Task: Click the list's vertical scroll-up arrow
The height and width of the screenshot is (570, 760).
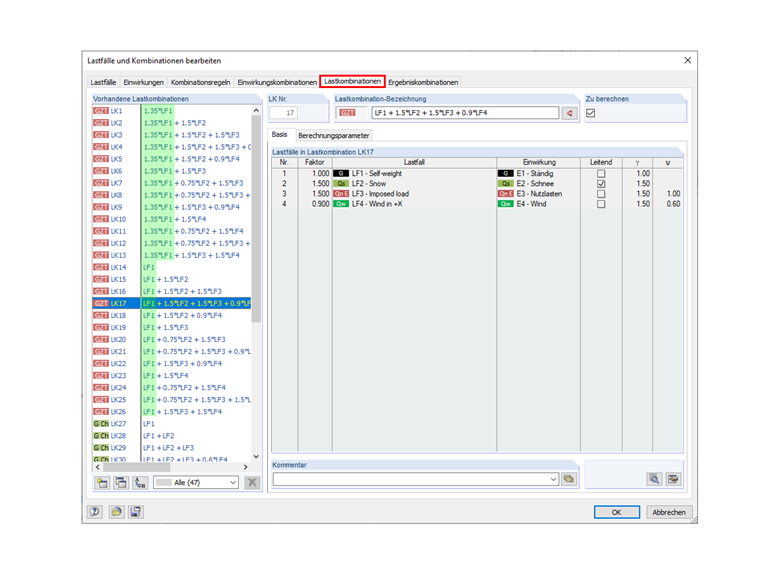Action: tap(256, 111)
